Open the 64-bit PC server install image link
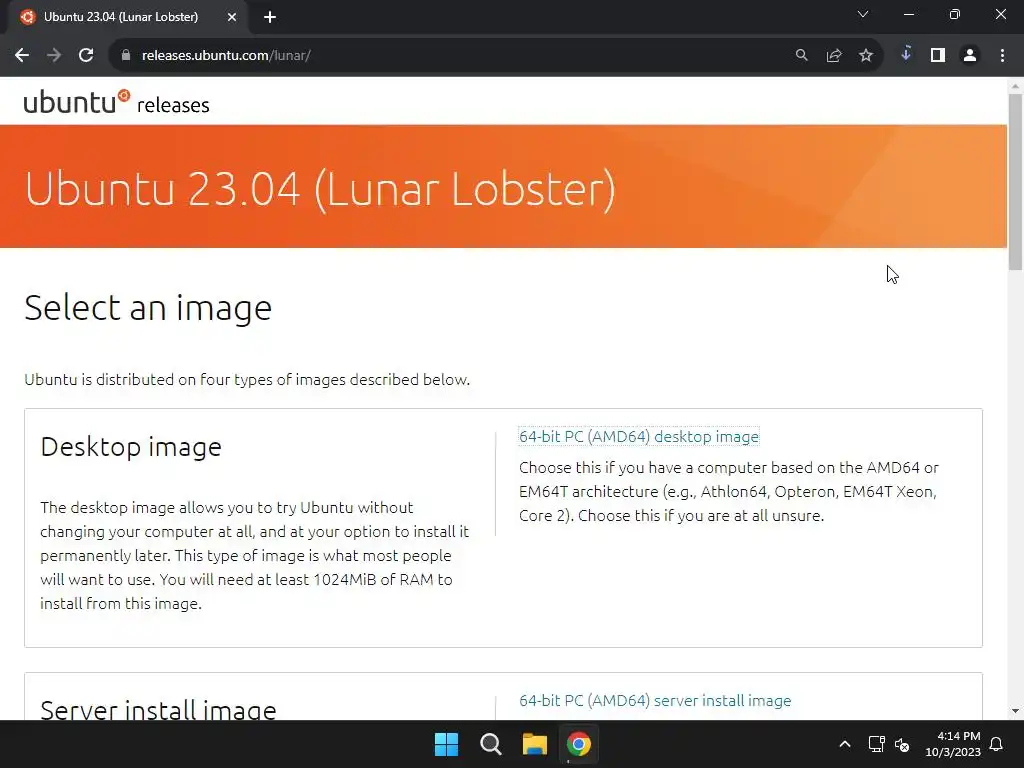This screenshot has height=768, width=1024. (x=655, y=700)
